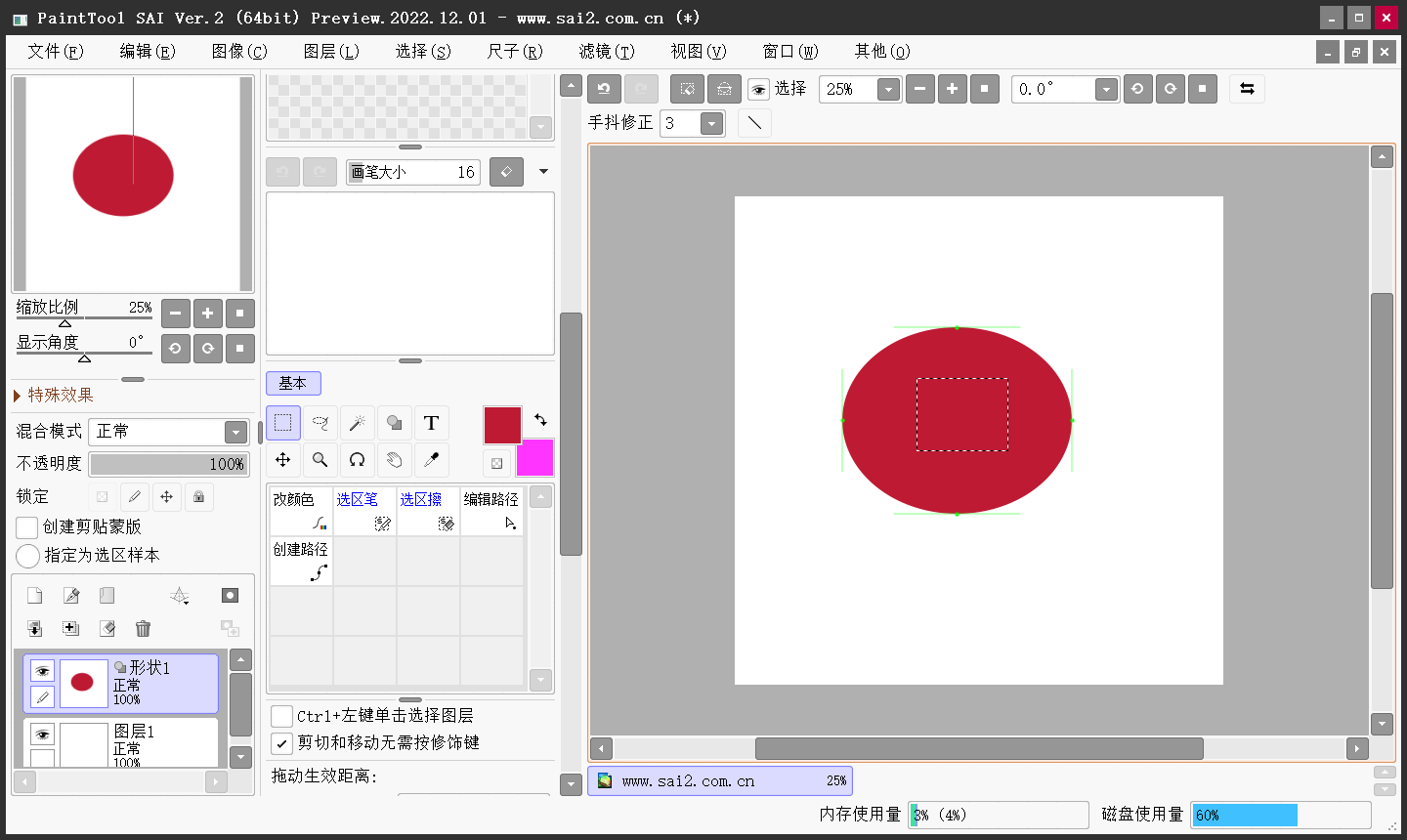Open the 文件(F) menu

tap(56, 51)
